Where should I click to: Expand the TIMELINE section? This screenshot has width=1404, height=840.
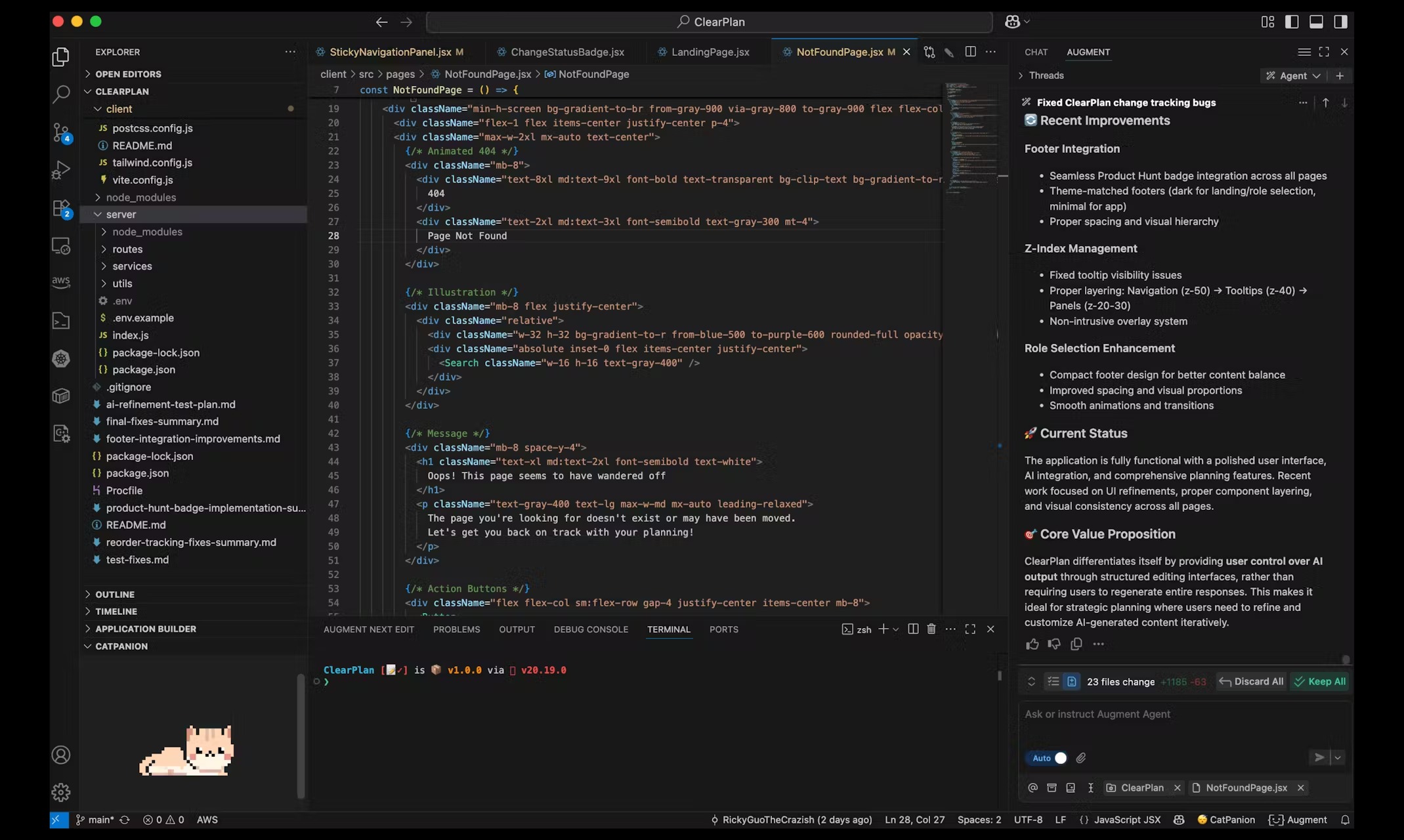coord(116,612)
